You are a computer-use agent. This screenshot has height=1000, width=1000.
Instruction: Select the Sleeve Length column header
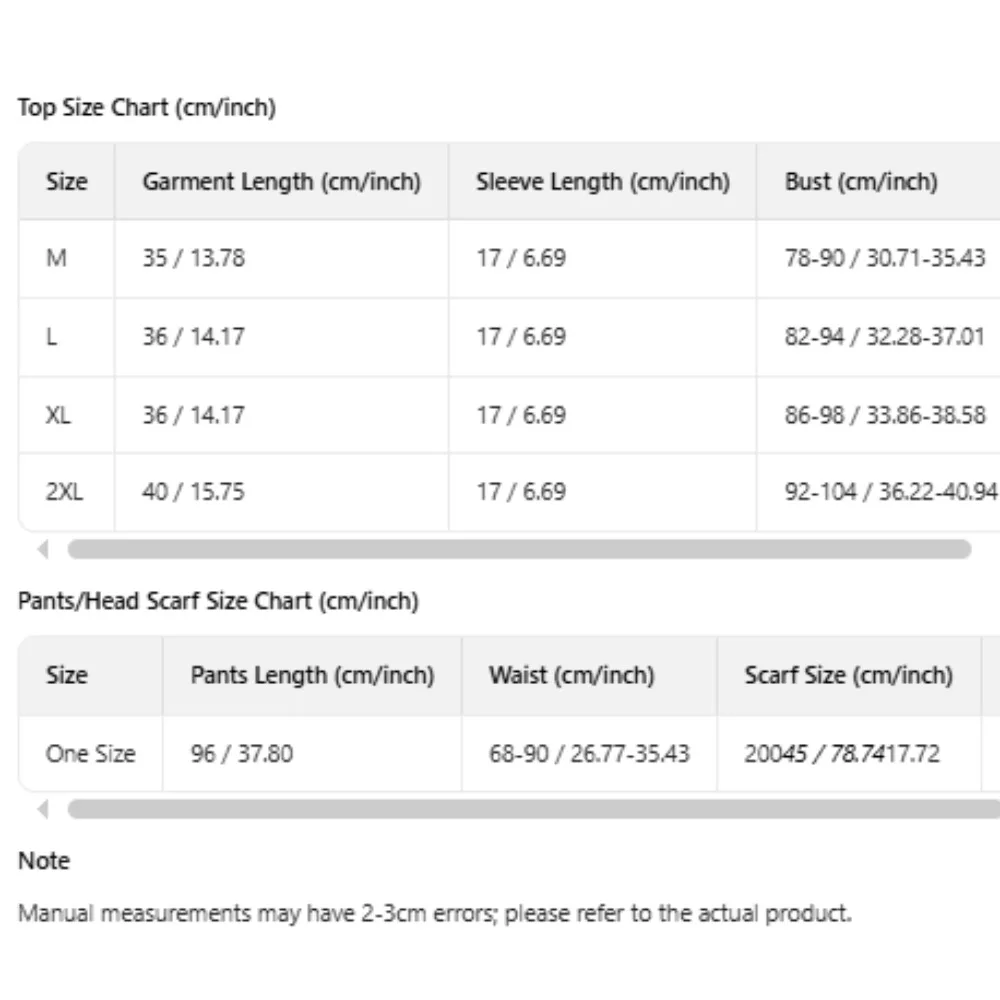point(603,182)
